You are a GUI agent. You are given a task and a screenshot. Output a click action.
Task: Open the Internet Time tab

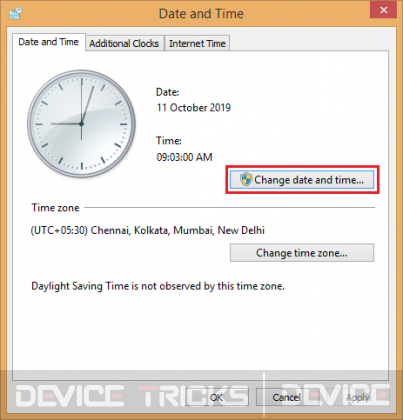(197, 43)
